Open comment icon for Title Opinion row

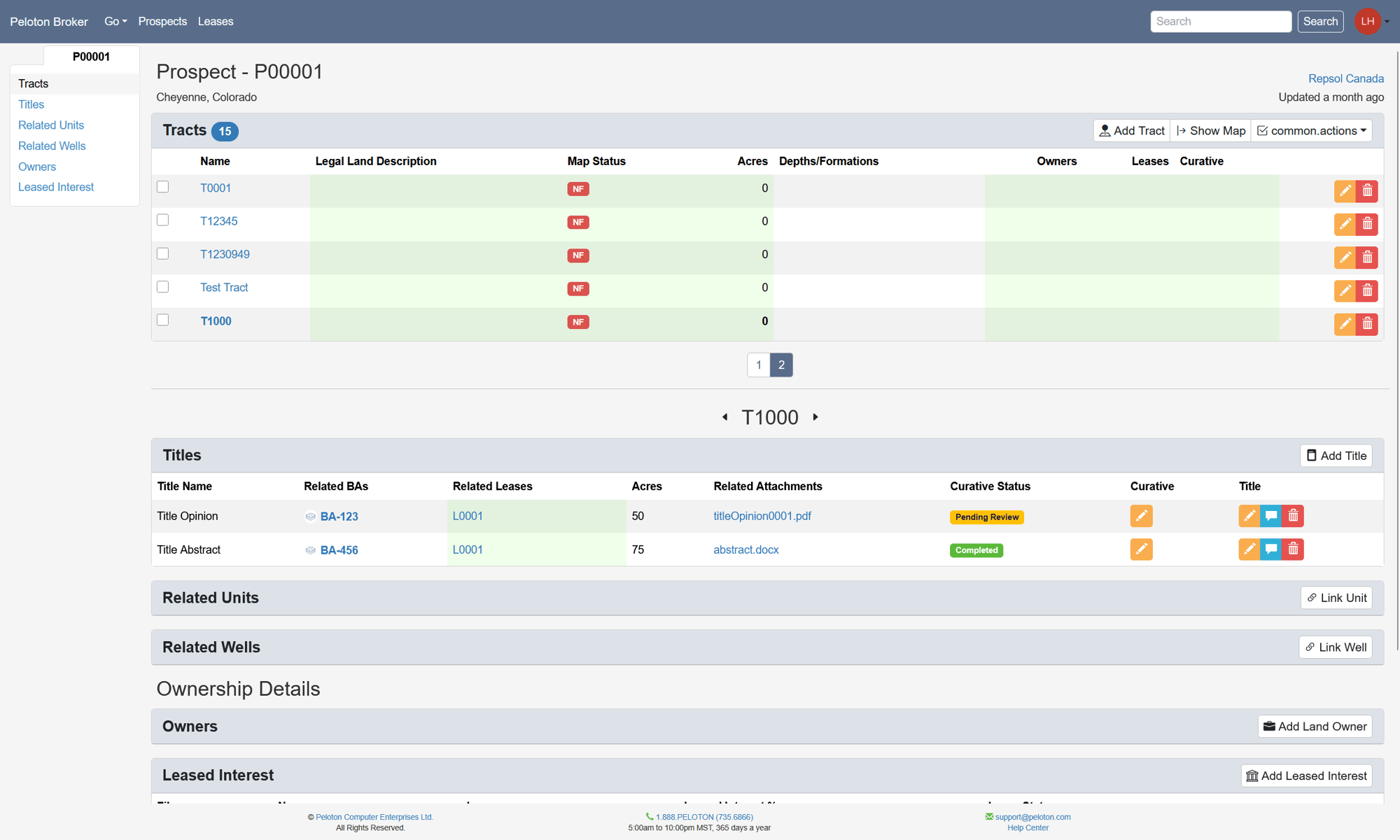click(1271, 516)
